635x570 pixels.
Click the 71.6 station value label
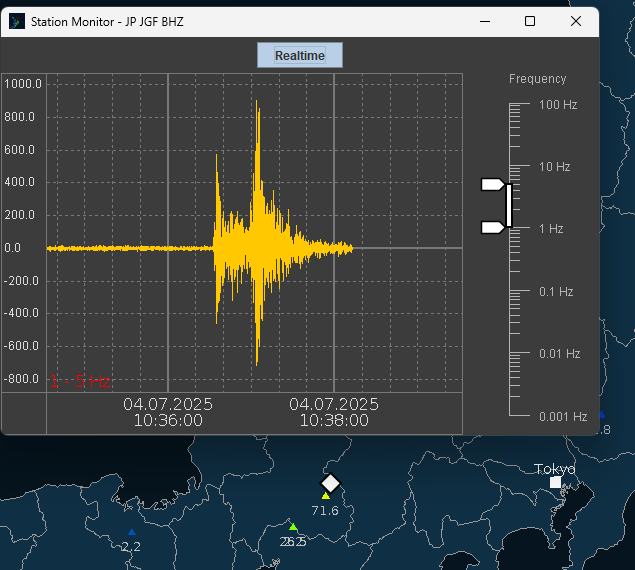(x=325, y=511)
